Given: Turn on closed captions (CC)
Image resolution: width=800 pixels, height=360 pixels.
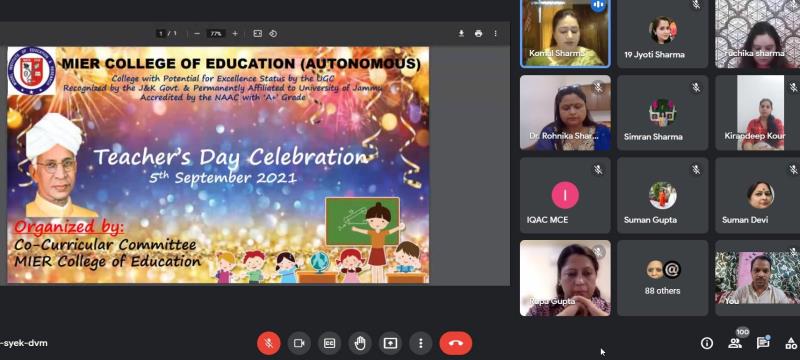Looking at the screenshot, I should (330, 343).
